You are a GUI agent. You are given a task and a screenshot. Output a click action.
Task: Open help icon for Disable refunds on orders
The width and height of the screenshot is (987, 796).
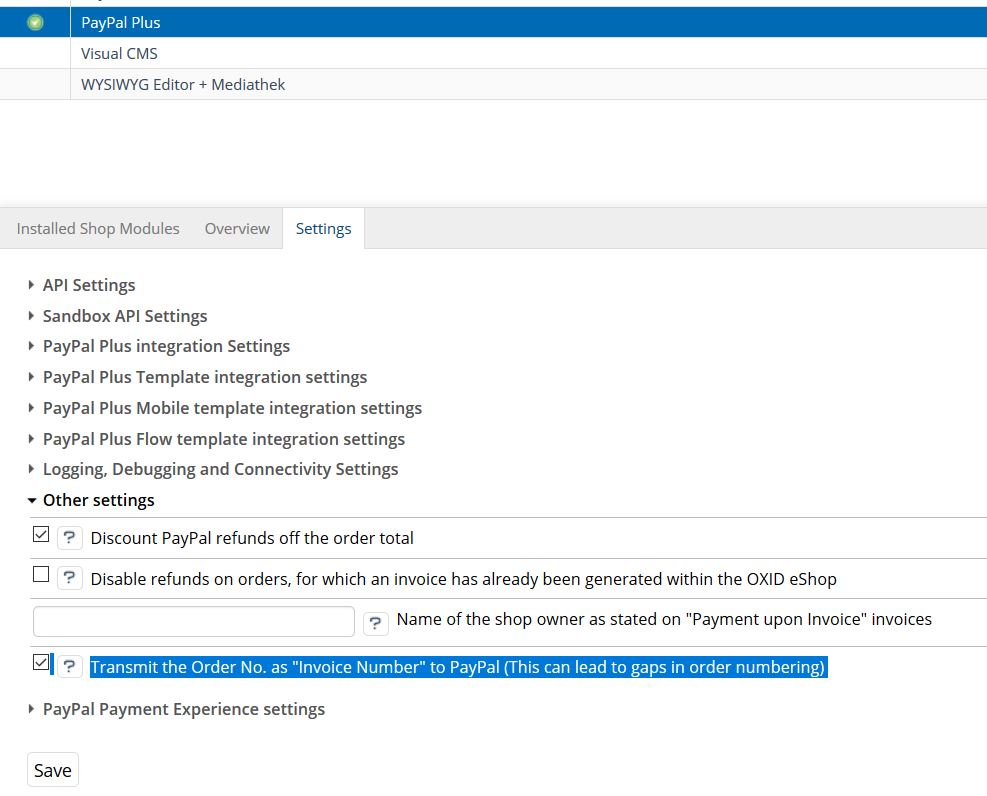[x=69, y=578]
